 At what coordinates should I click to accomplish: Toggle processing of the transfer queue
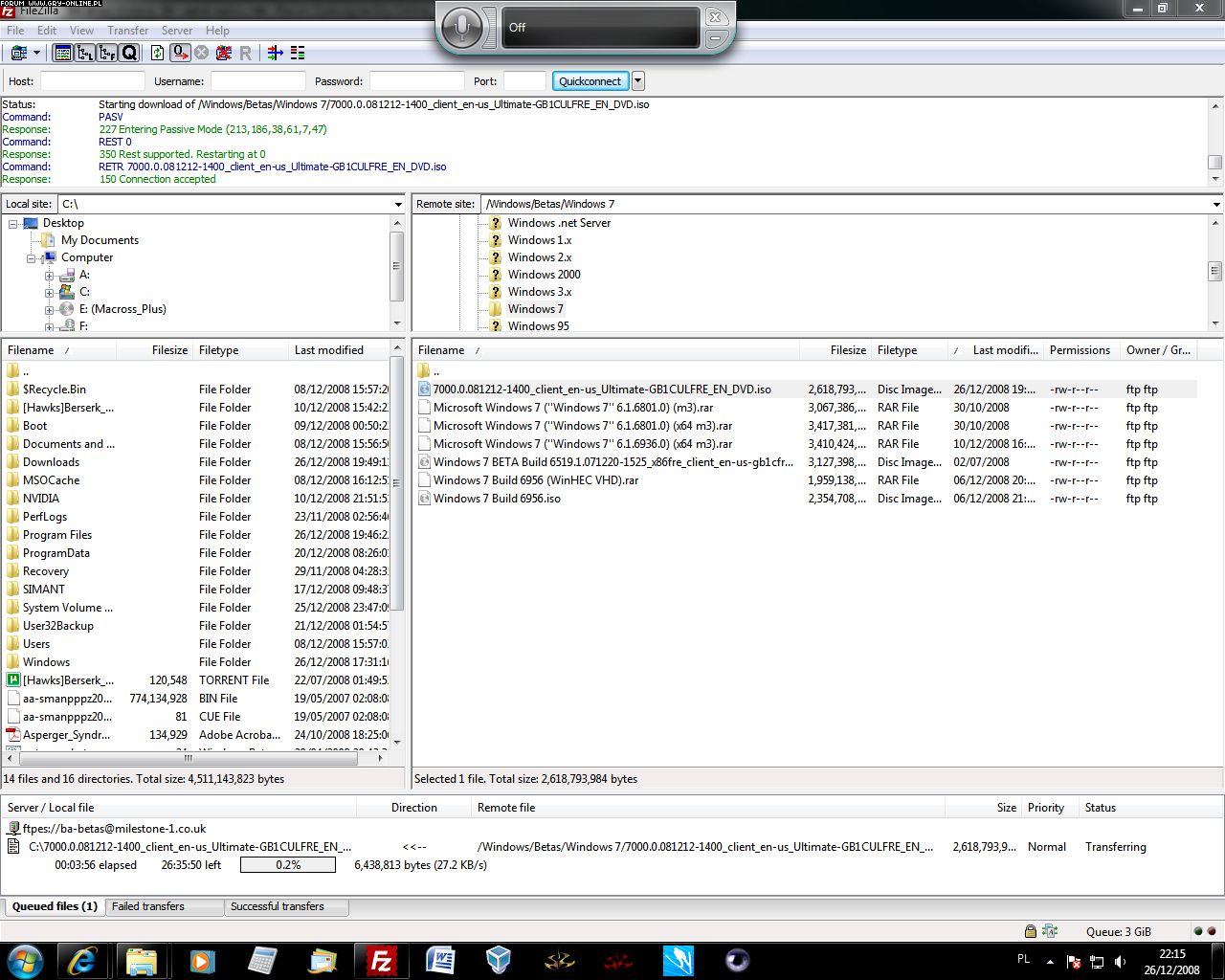(179, 53)
